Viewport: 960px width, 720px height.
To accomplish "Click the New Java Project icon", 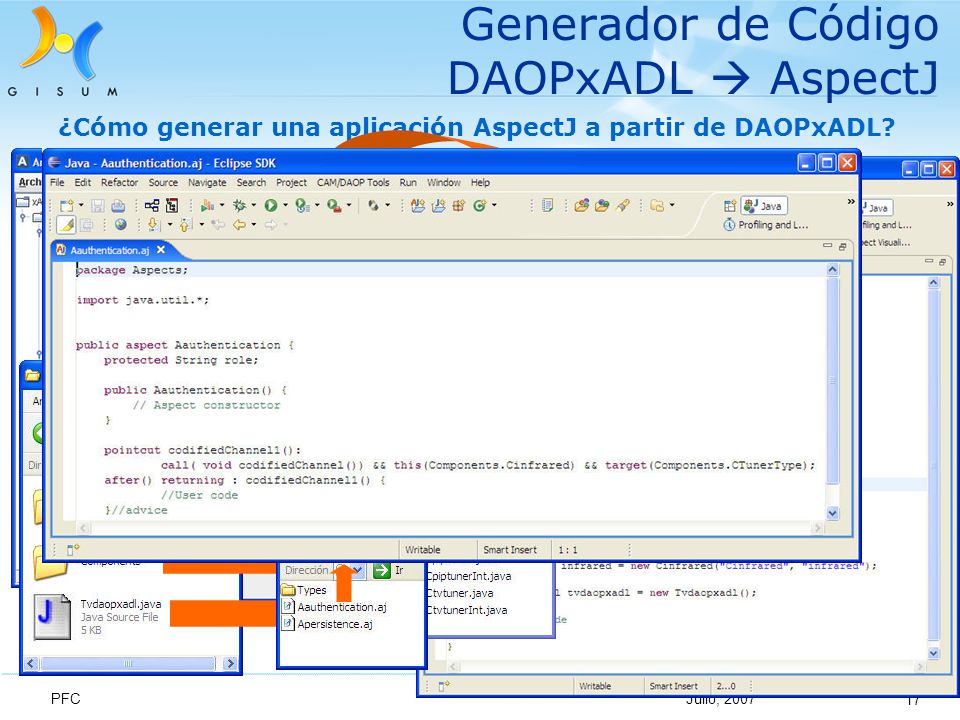I will pos(438,206).
